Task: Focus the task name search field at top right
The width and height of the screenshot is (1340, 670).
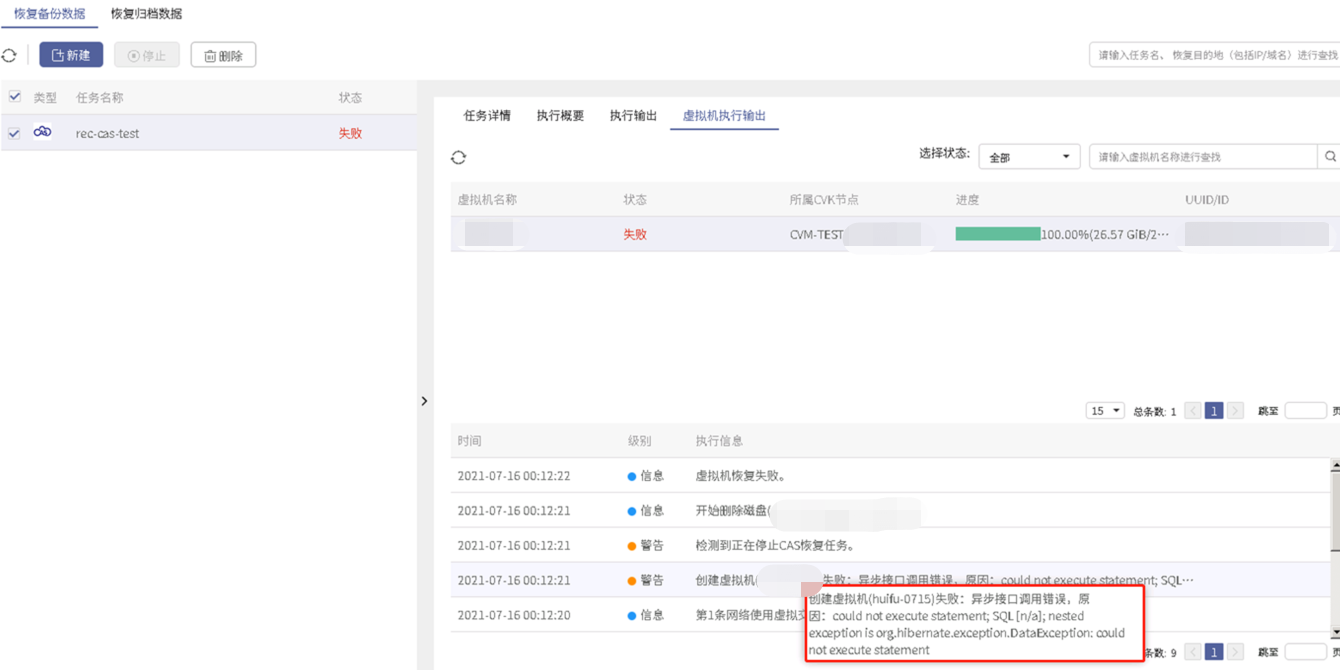Action: point(1214,55)
